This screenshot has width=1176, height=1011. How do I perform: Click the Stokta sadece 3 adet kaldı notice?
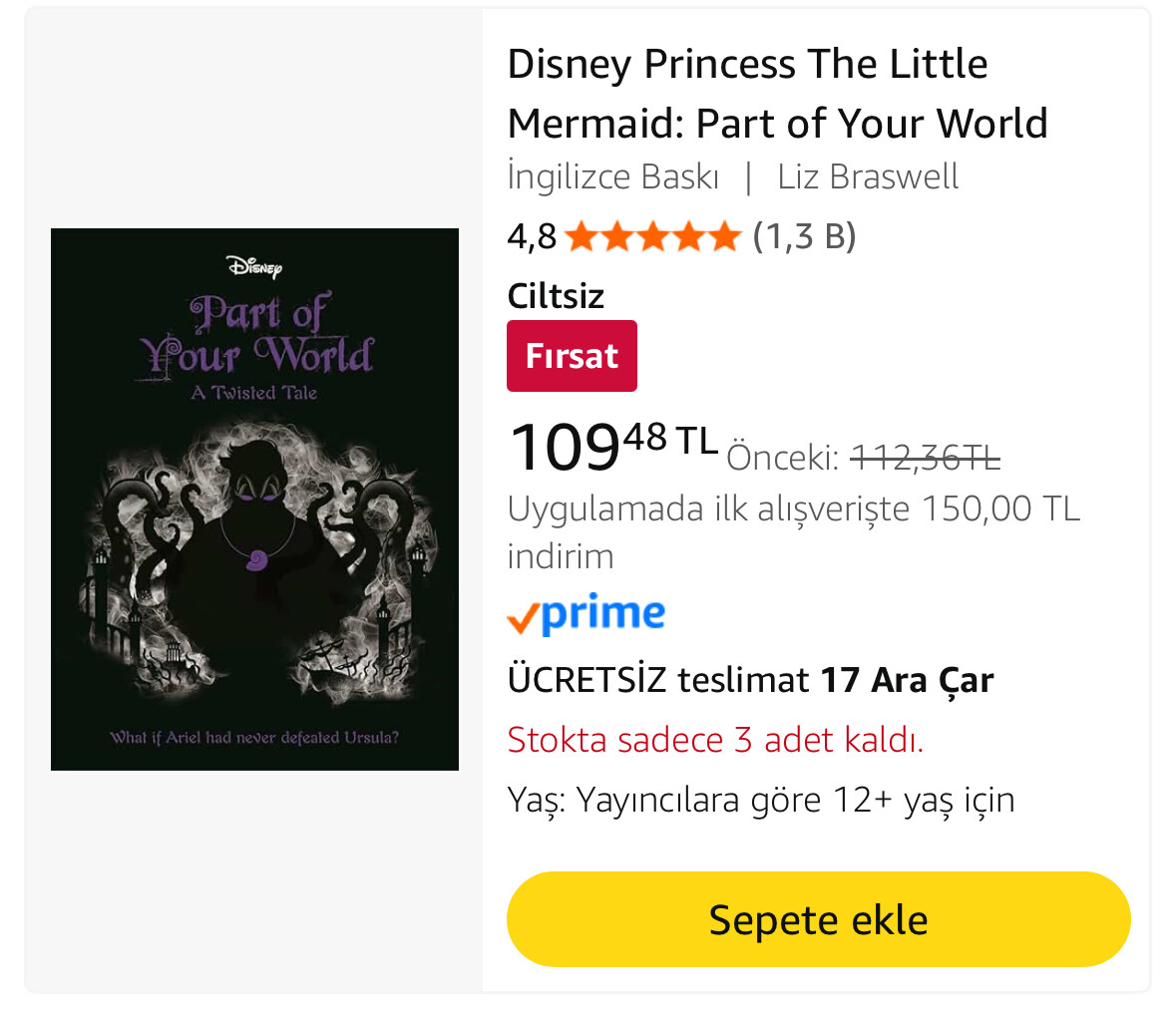pos(715,740)
